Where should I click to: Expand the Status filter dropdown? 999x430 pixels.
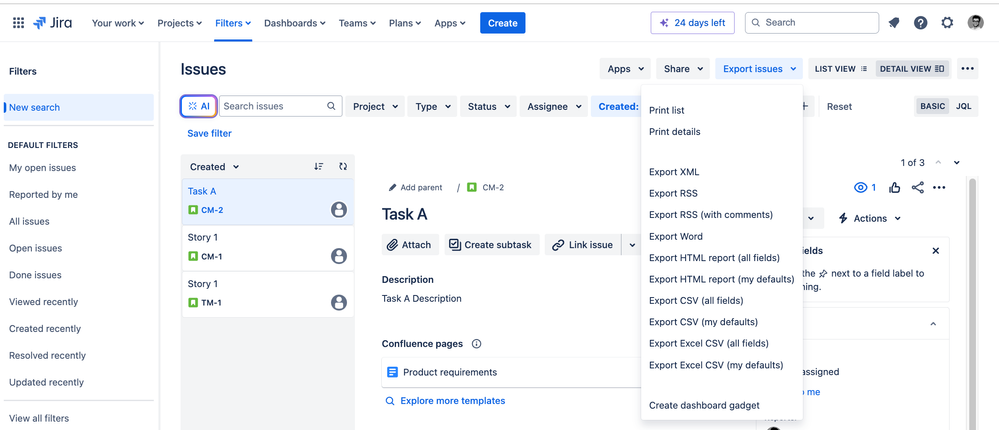(489, 106)
